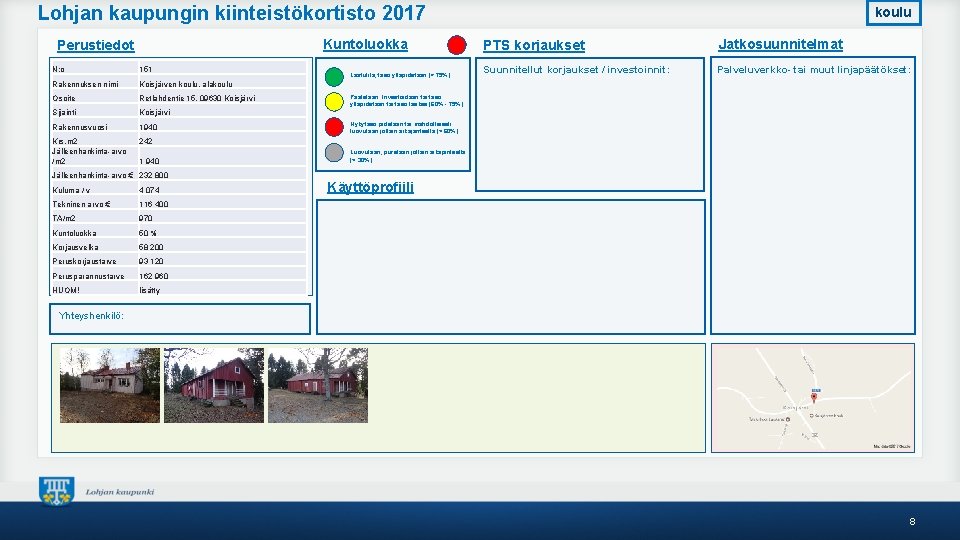Click the Palveluverkko- tai muut linjapäätökset text box
The height and width of the screenshot is (540, 960).
click(x=812, y=196)
